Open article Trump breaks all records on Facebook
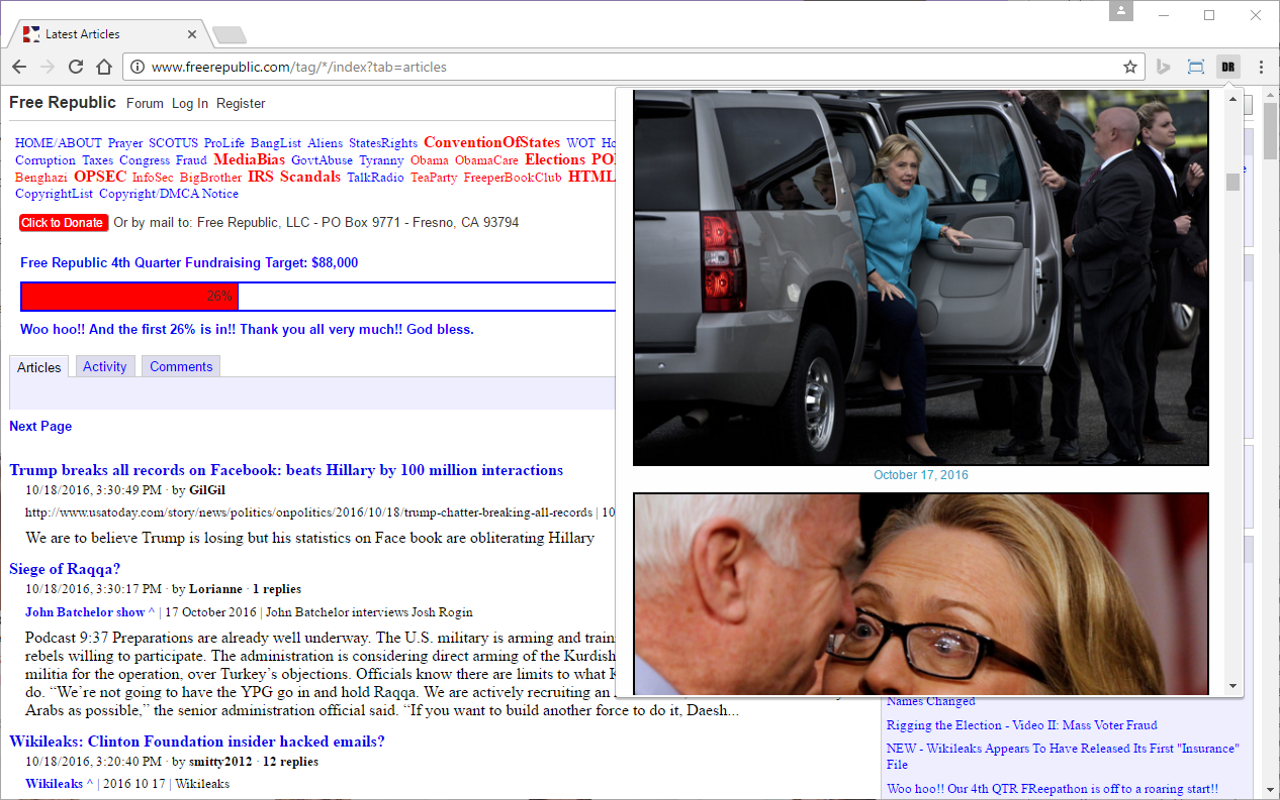Viewport: 1280px width, 800px height. (x=286, y=470)
